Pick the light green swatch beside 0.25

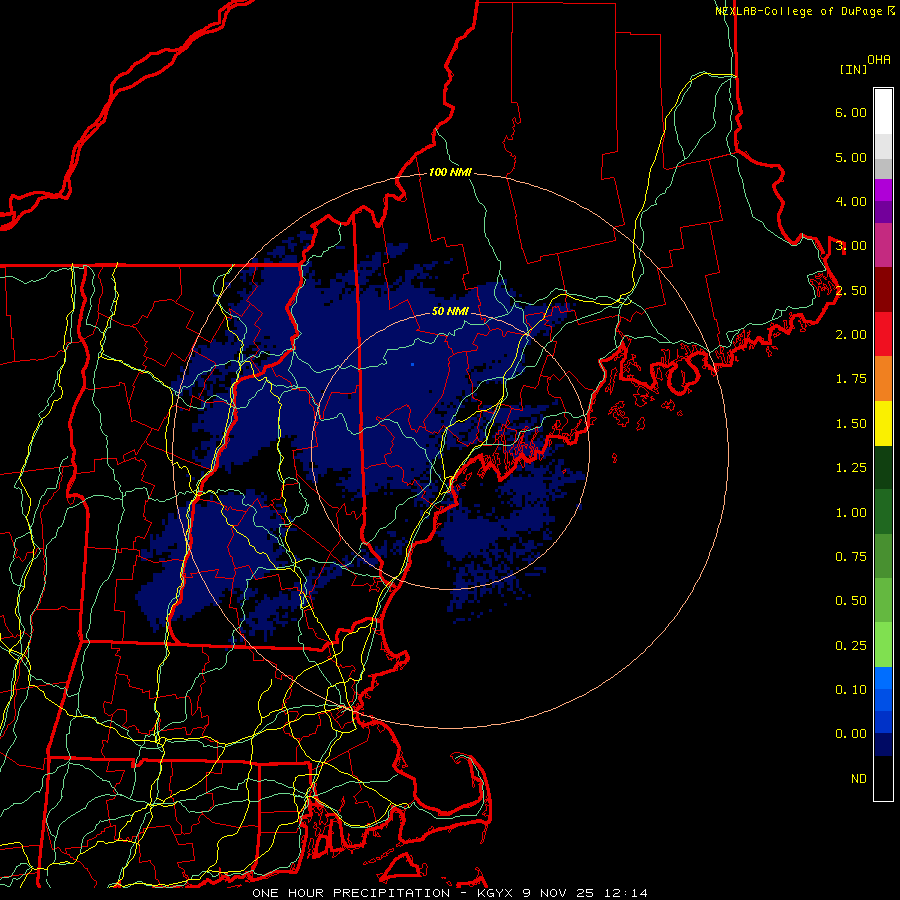pyautogui.click(x=883, y=645)
